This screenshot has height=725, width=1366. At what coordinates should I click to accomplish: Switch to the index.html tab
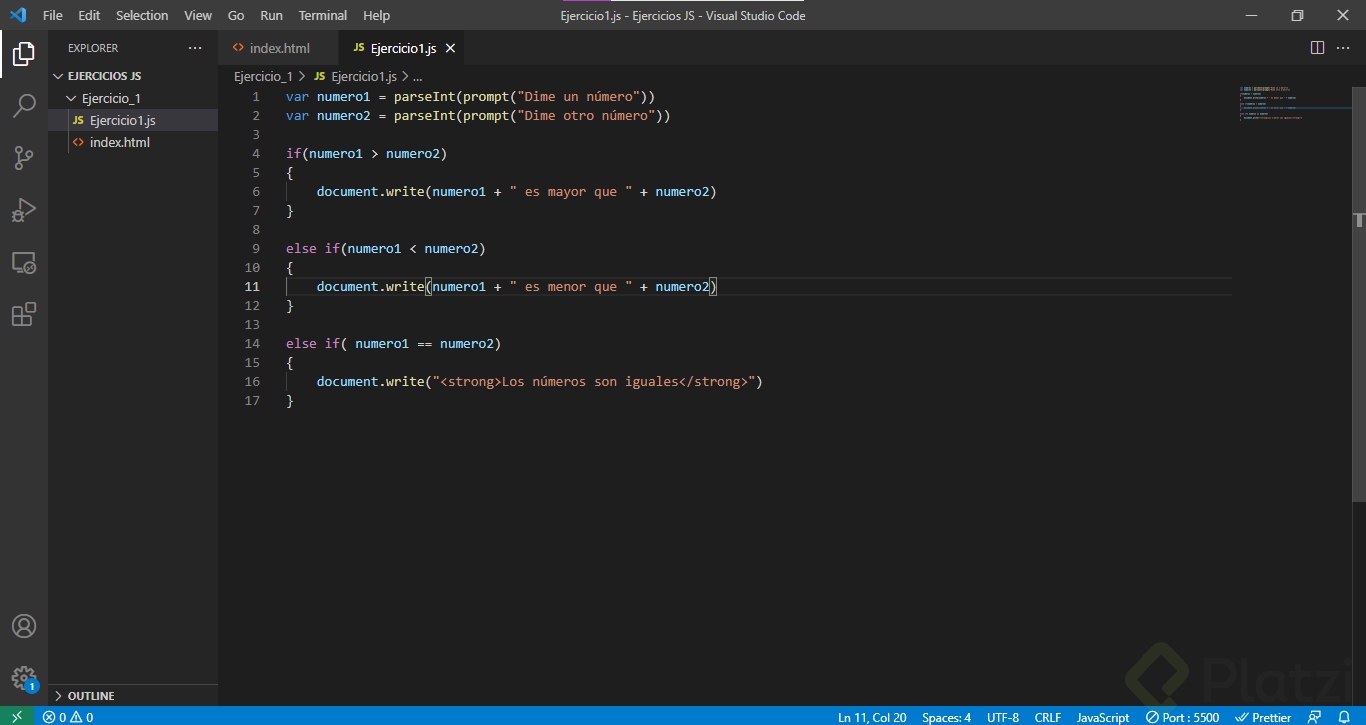tap(279, 48)
